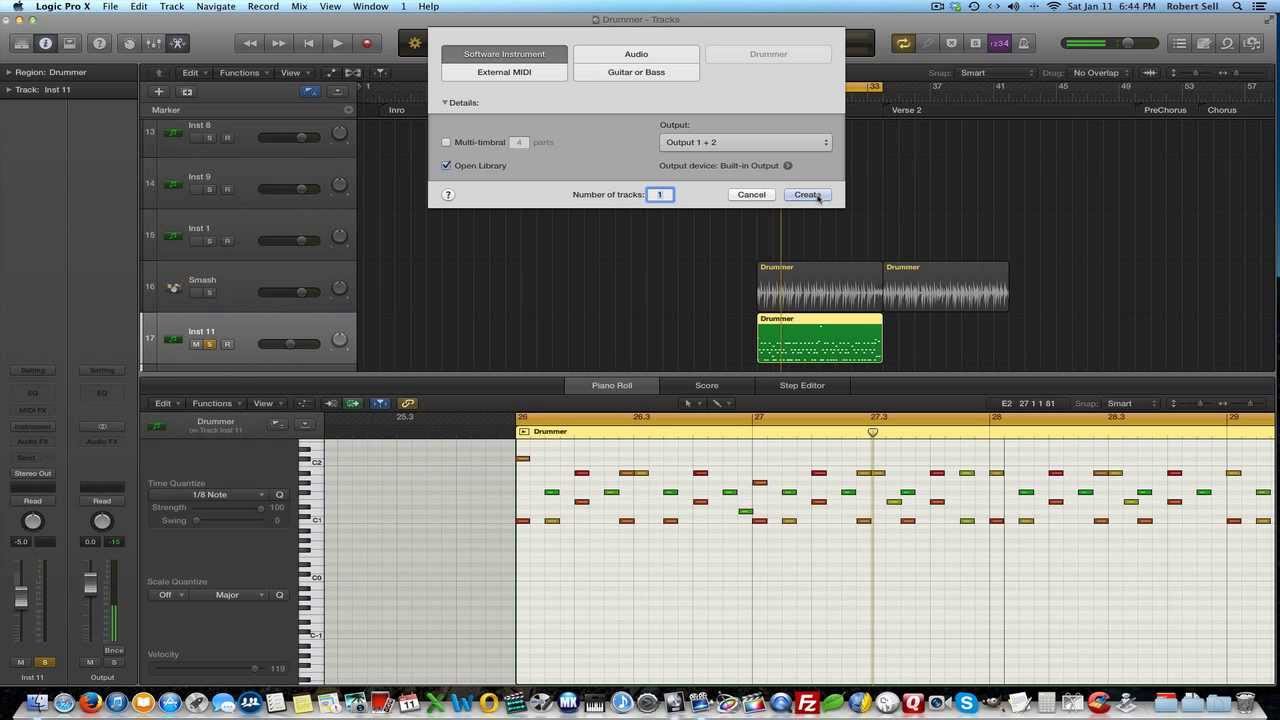Open tracks area Snap Smart dropdown

[x=997, y=73]
